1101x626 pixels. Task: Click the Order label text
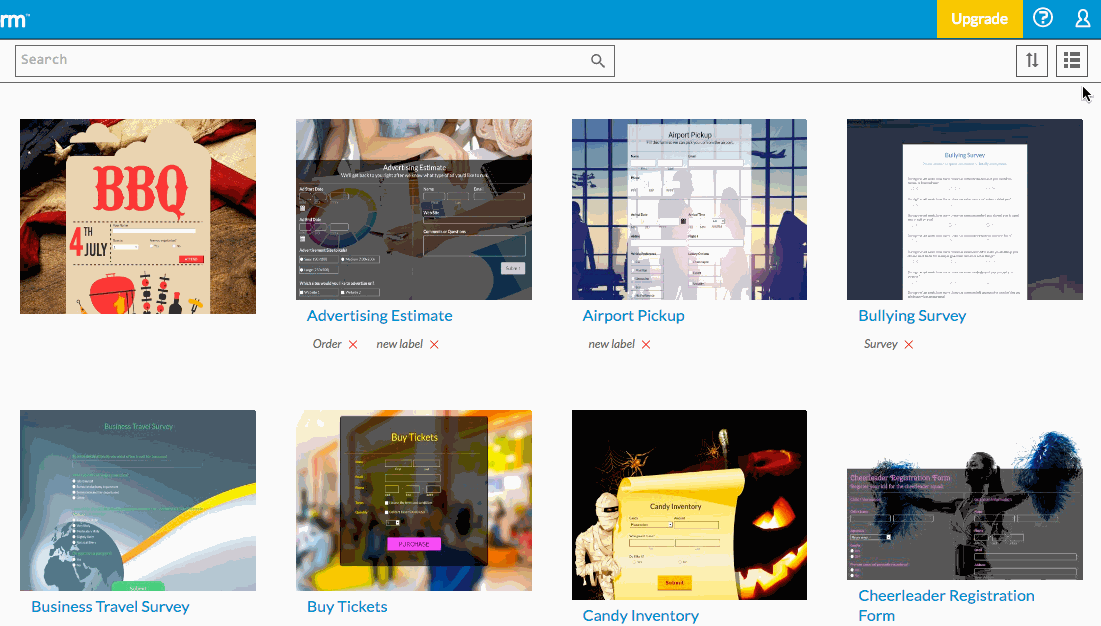coord(327,344)
